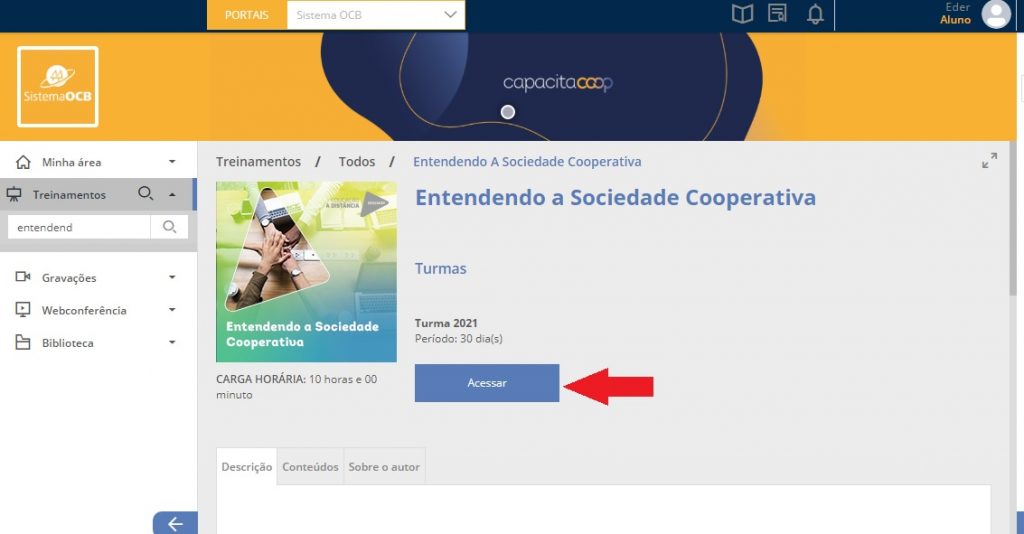Open the user profile avatar

(x=996, y=14)
